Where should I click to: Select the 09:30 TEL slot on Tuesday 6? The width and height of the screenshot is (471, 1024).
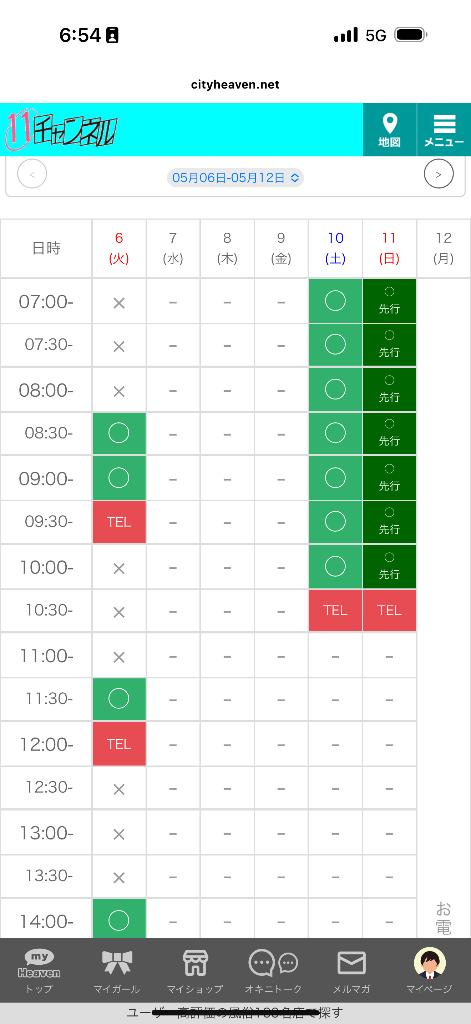[x=119, y=522]
